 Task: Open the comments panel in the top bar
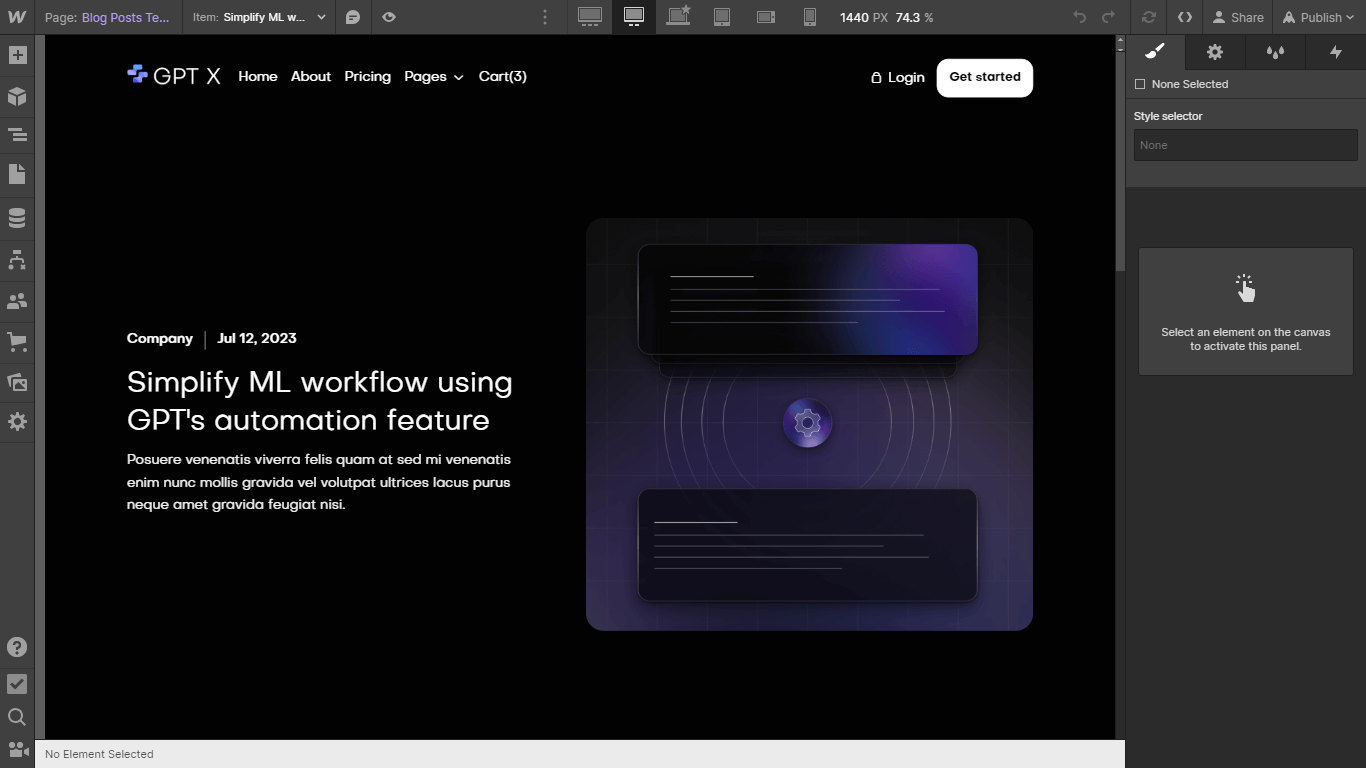(x=353, y=17)
